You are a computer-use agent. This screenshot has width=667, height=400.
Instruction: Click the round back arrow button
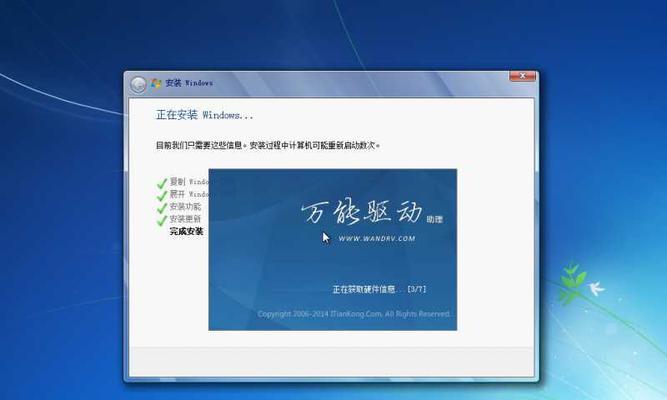(x=138, y=84)
